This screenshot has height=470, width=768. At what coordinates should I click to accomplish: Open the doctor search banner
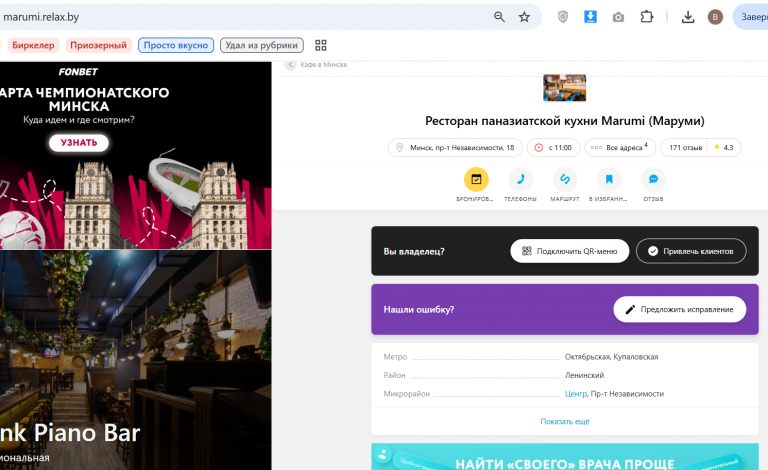pyautogui.click(x=565, y=457)
